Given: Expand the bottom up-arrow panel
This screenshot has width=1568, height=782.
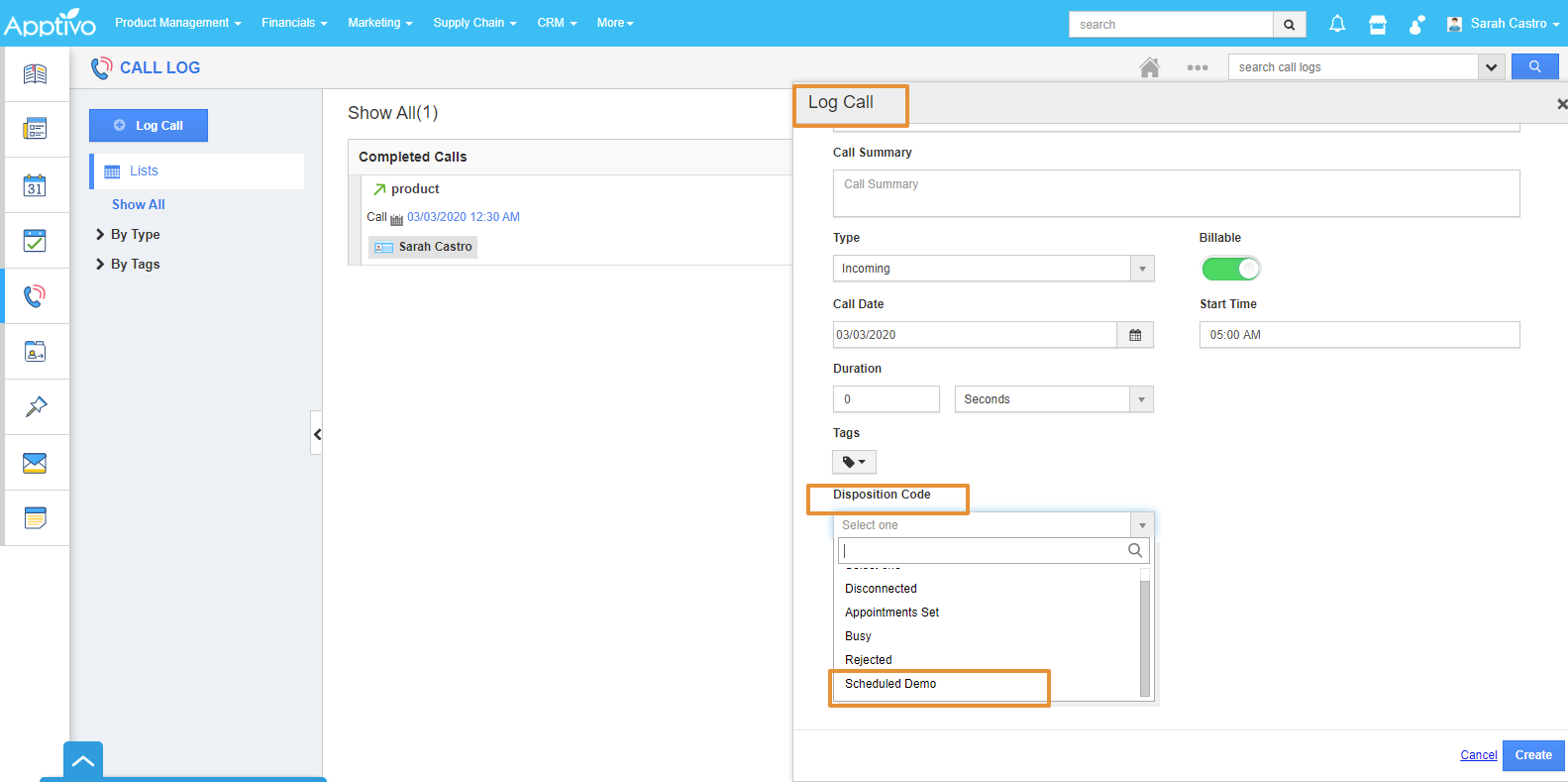Looking at the screenshot, I should tap(83, 760).
